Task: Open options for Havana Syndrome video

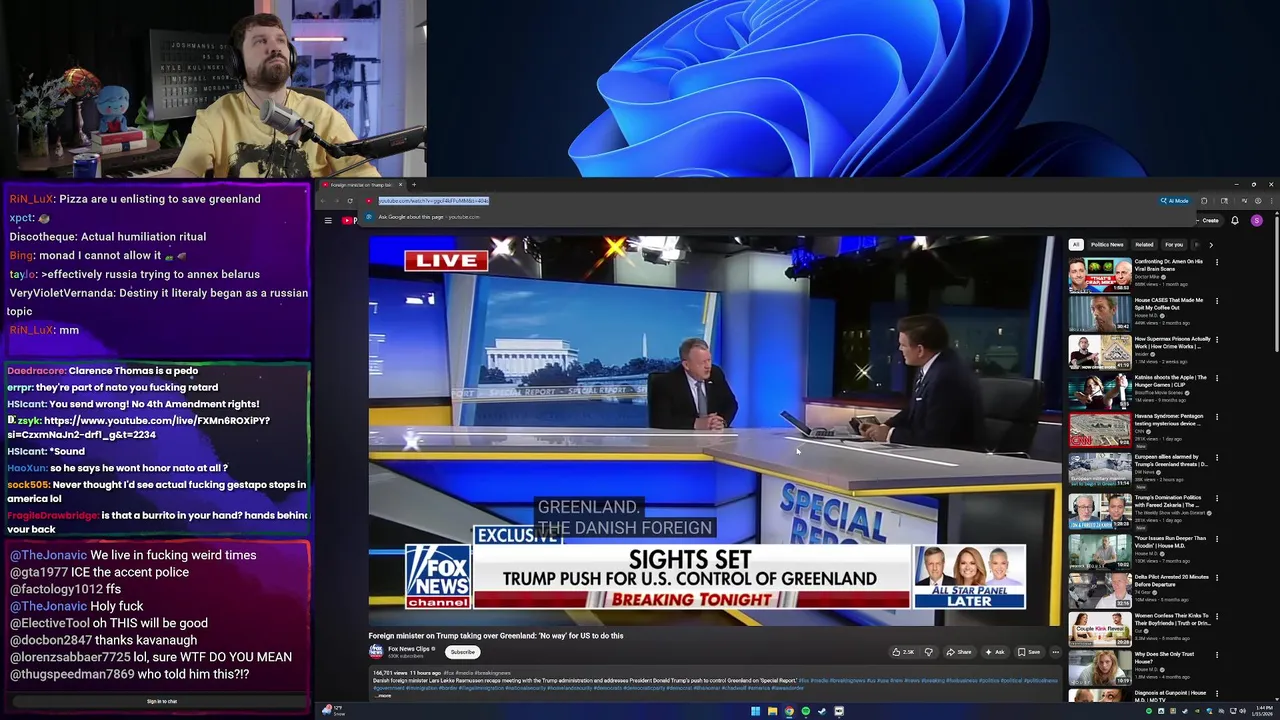Action: [x=1217, y=416]
